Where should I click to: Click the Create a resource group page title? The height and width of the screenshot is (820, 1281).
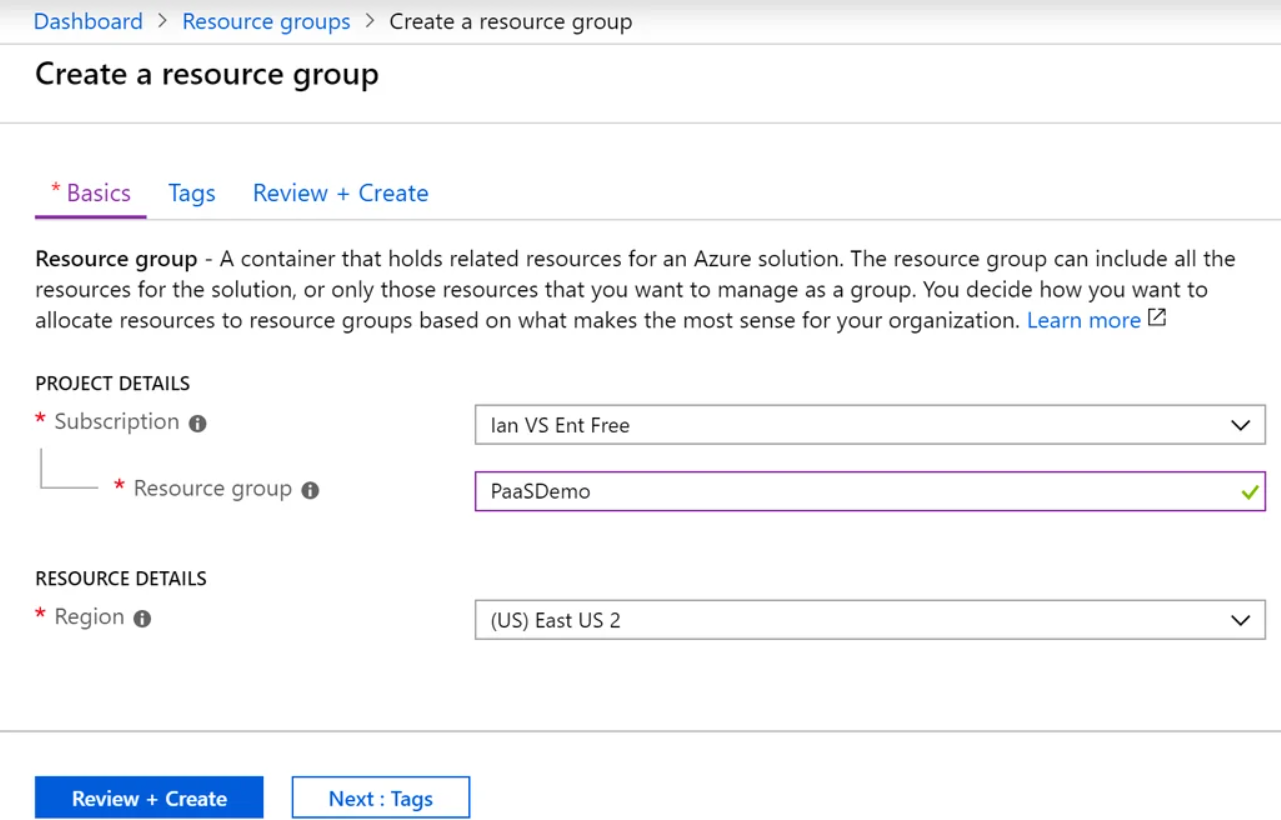(207, 74)
